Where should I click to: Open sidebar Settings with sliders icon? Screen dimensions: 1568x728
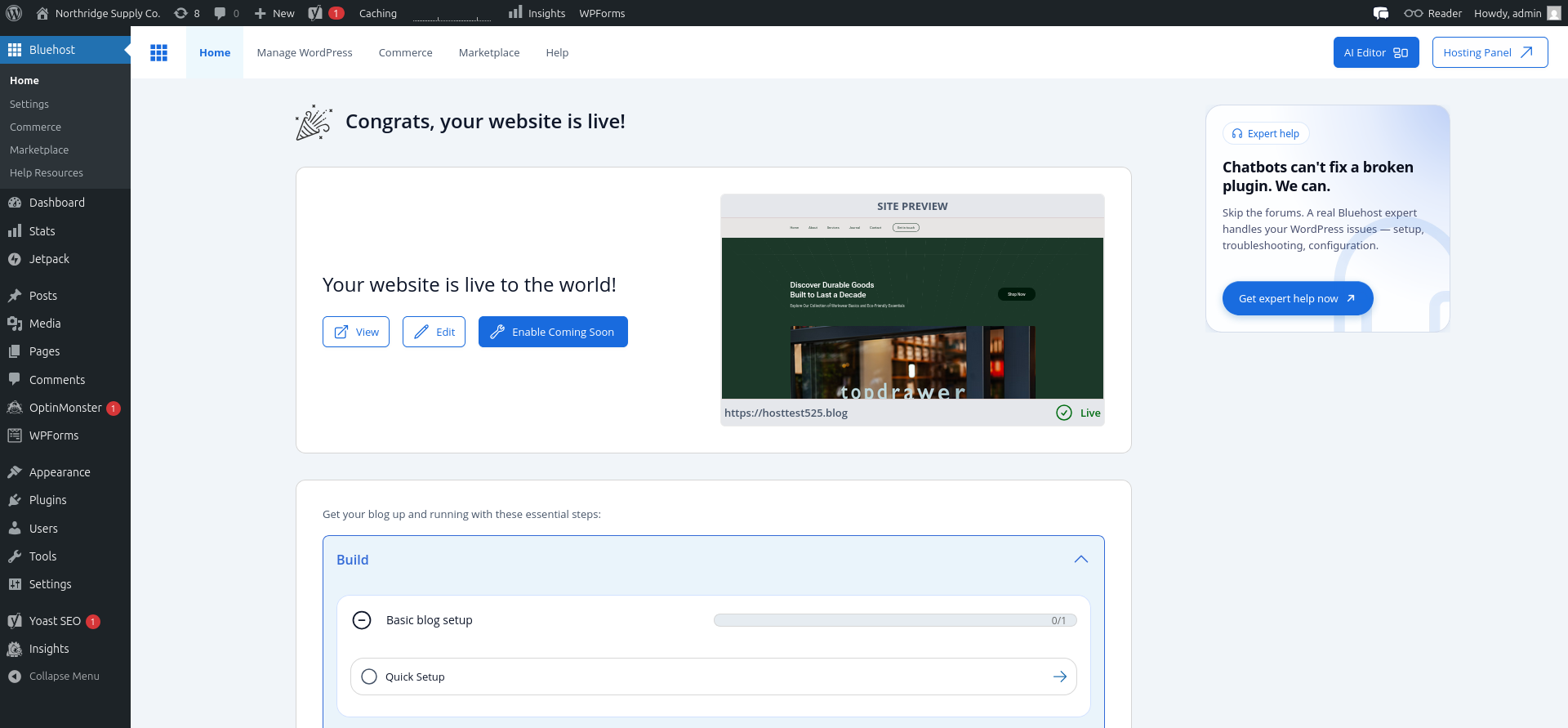coord(65,584)
